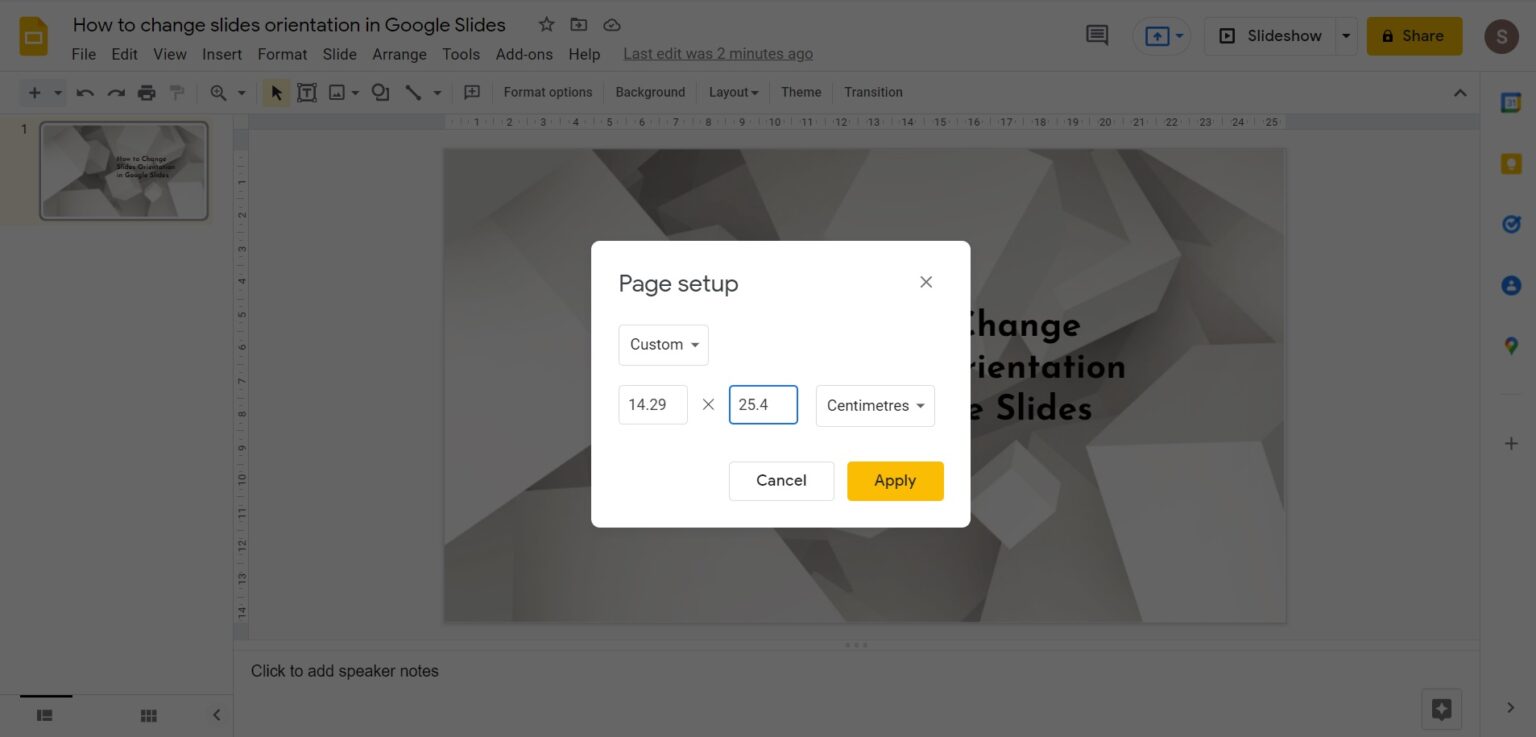Open the Slideshow options dropdown arrow
Viewport: 1536px width, 737px height.
click(x=1347, y=36)
